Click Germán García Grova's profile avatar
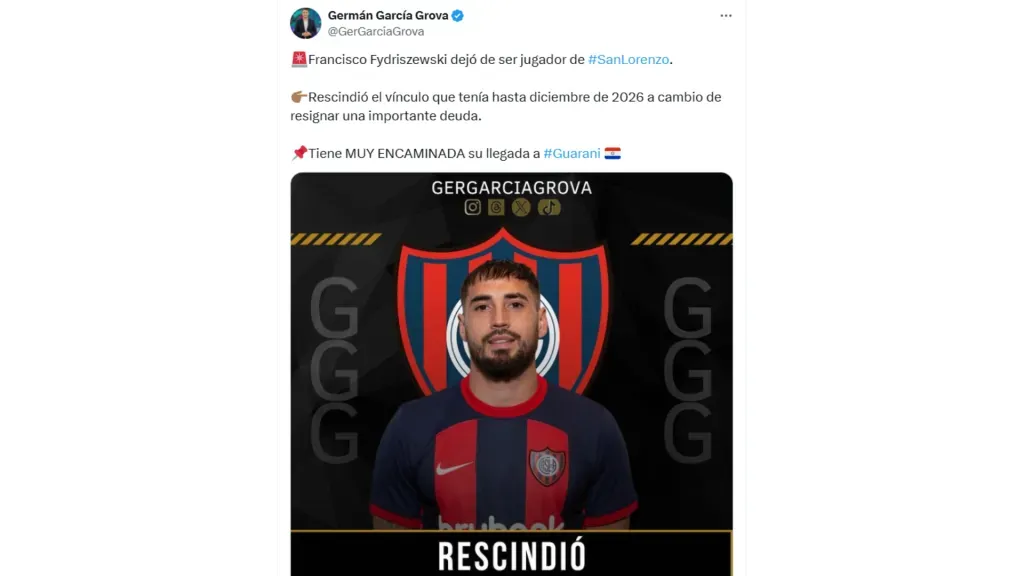Viewport: 1024px width, 576px height. tap(306, 23)
